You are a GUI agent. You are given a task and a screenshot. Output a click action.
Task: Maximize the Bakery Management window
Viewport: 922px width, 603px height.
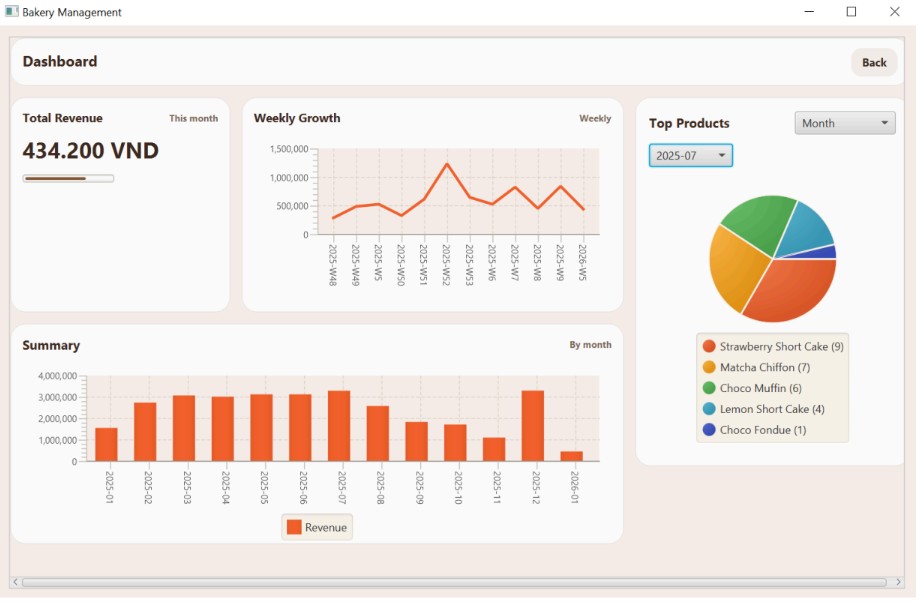[x=851, y=12]
